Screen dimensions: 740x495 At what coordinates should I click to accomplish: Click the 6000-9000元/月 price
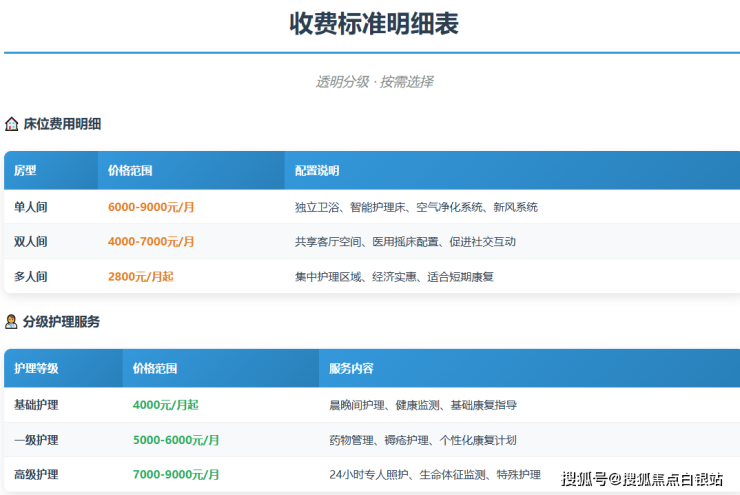(x=151, y=207)
